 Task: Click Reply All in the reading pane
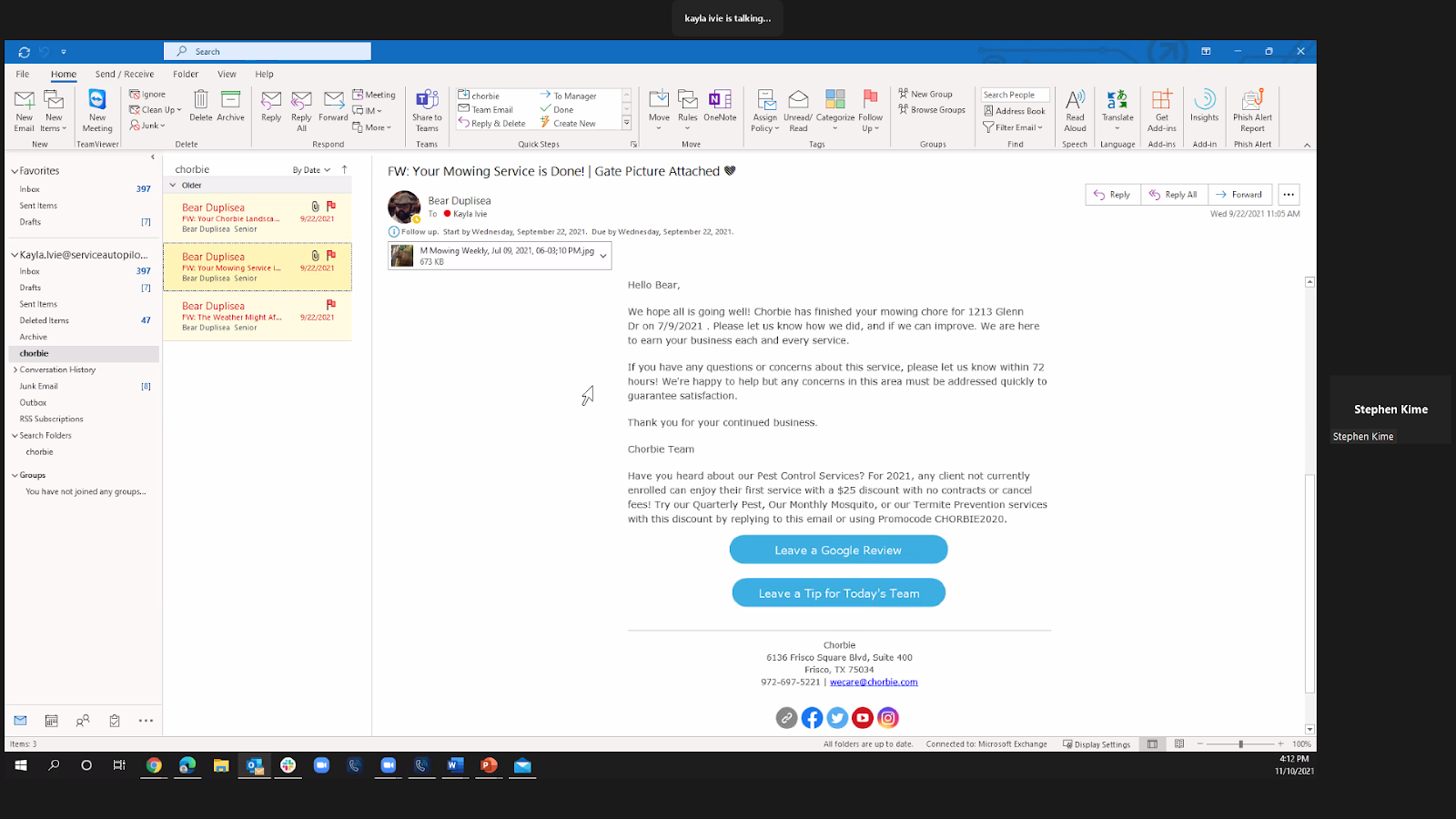[x=1175, y=195]
